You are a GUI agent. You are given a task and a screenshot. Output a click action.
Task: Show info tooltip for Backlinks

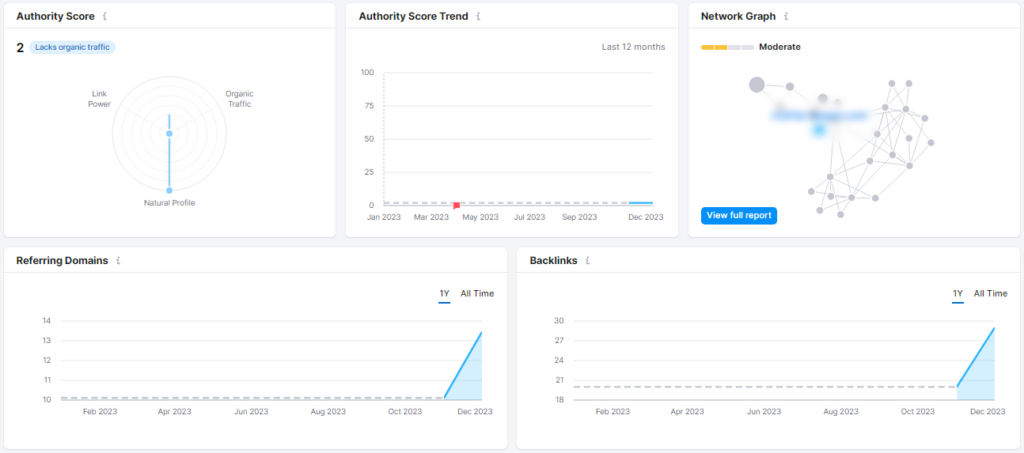click(588, 260)
